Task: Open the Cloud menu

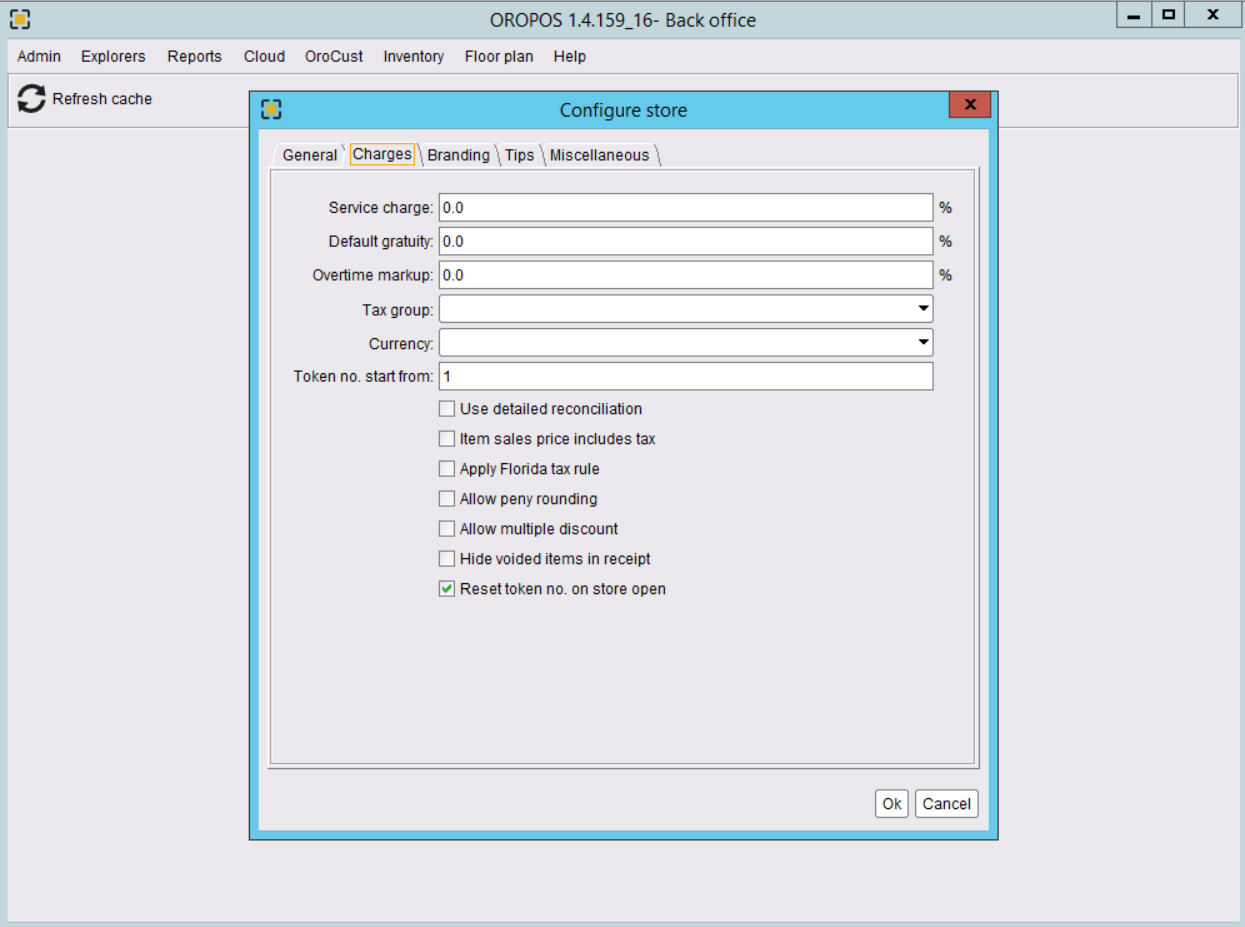Action: point(264,57)
